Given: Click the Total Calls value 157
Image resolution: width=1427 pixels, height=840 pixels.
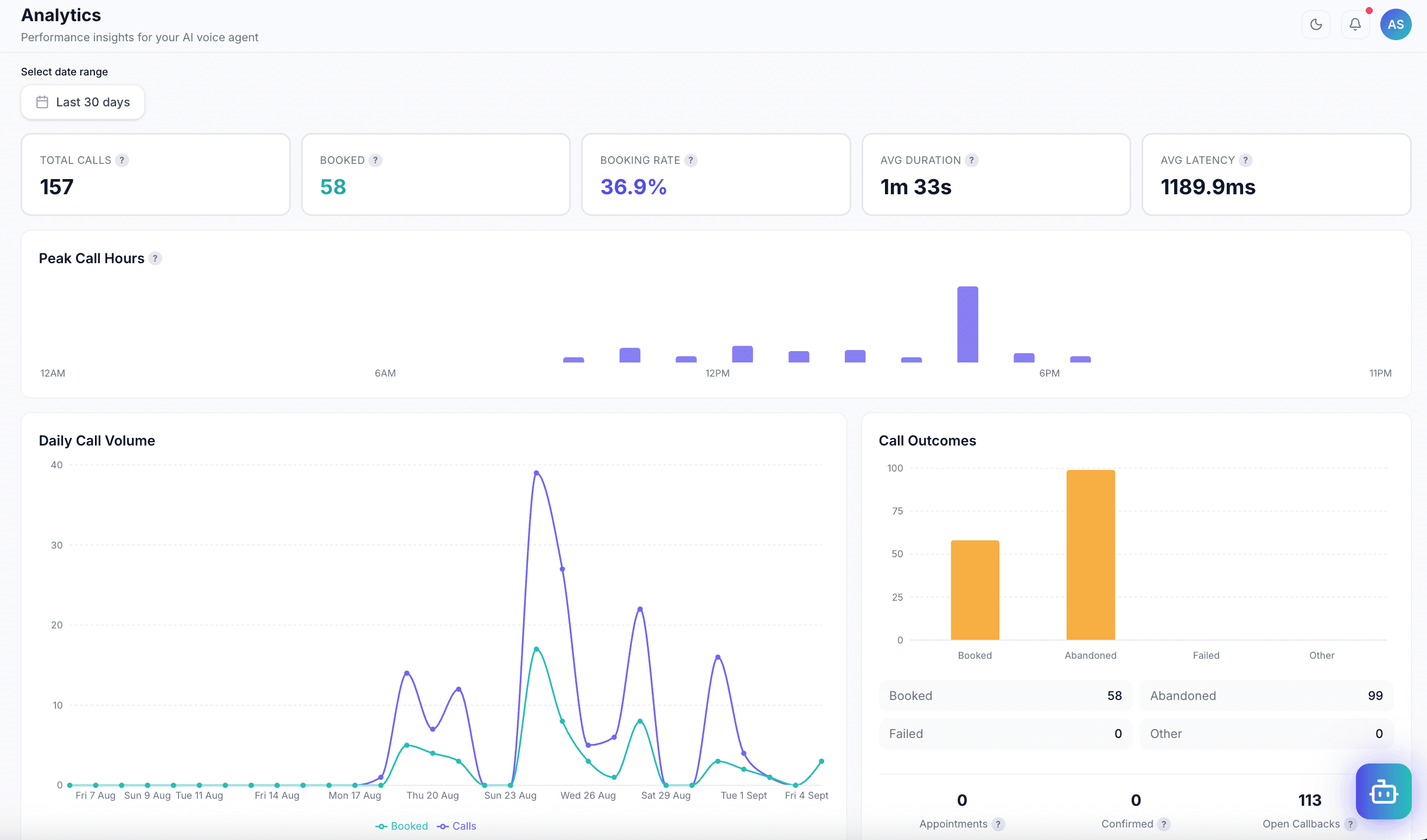Looking at the screenshot, I should 56,187.
